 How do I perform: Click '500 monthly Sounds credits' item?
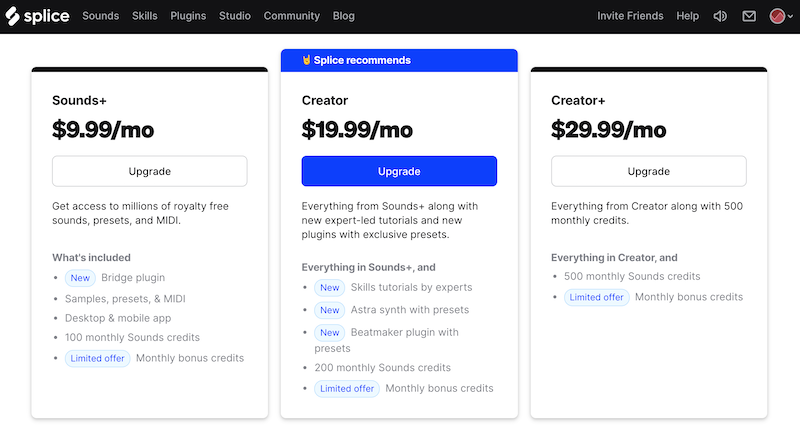click(632, 276)
